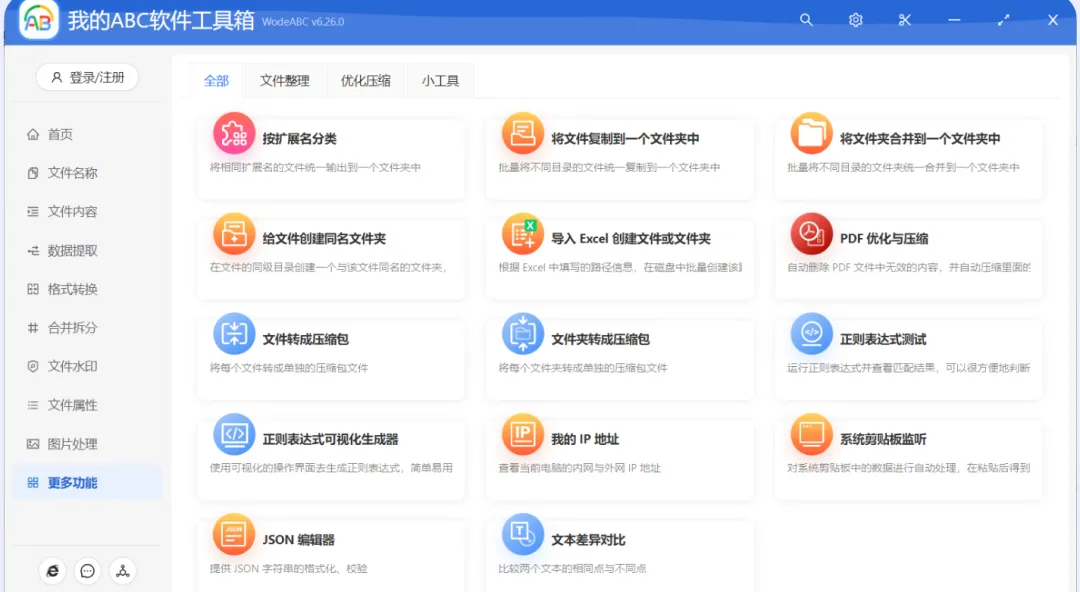Switch to the 文件整理 tab
The width and height of the screenshot is (1080, 592).
point(284,81)
